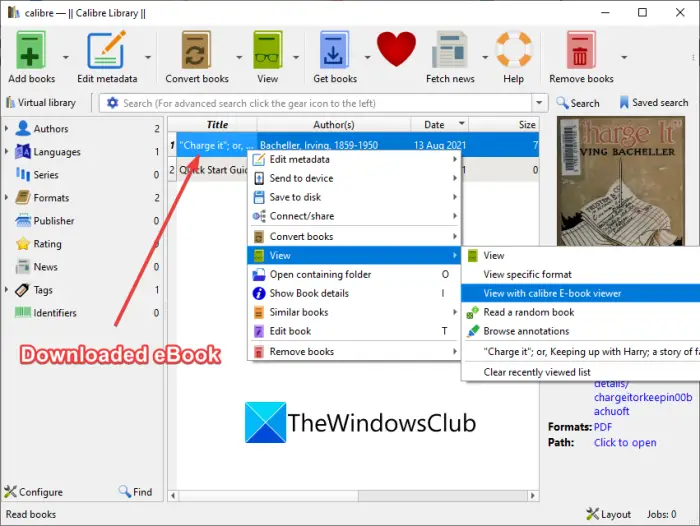Screen dimensions: 700x526
Task: Select News in the tag browser
Action: click(46, 267)
